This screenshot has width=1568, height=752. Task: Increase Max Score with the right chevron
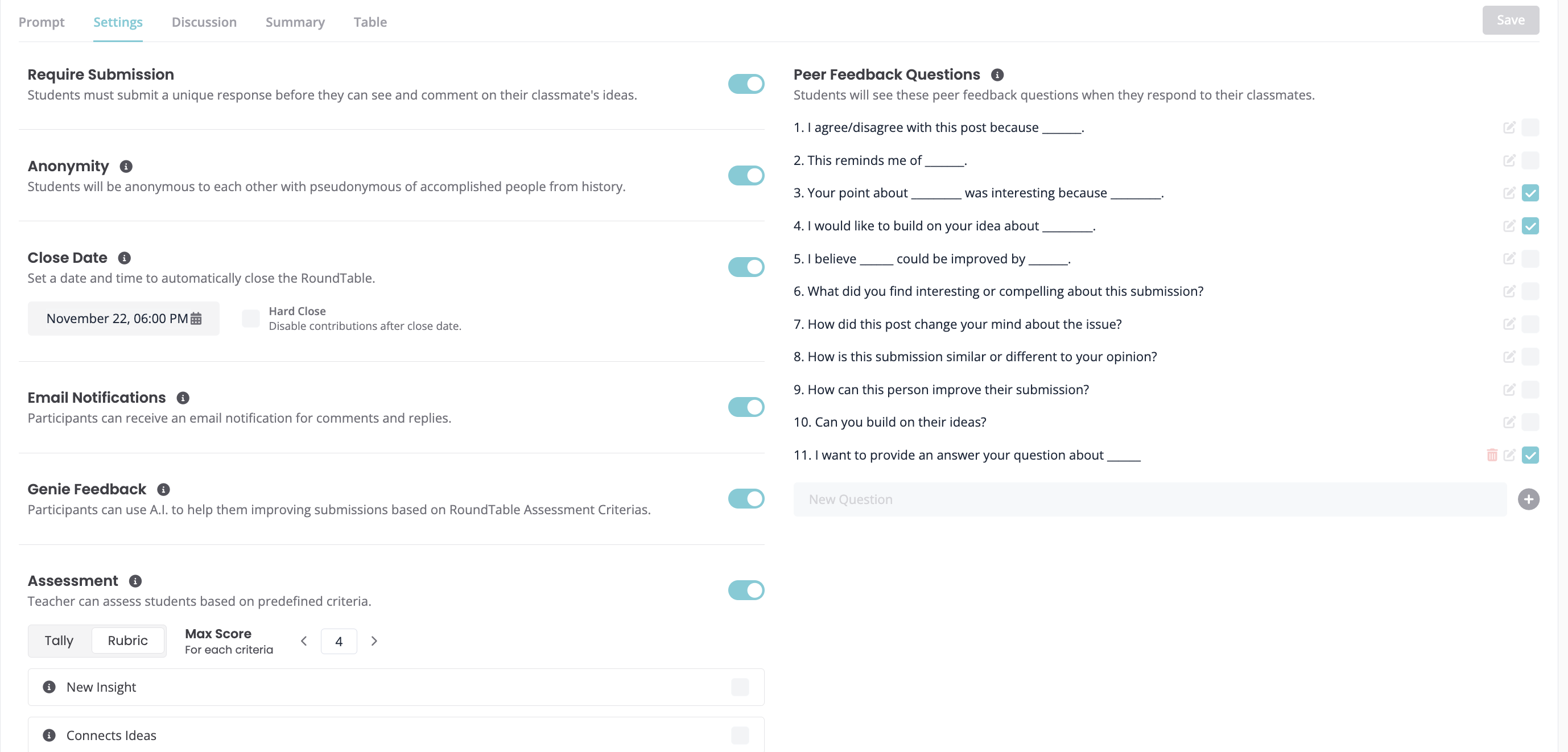[374, 641]
